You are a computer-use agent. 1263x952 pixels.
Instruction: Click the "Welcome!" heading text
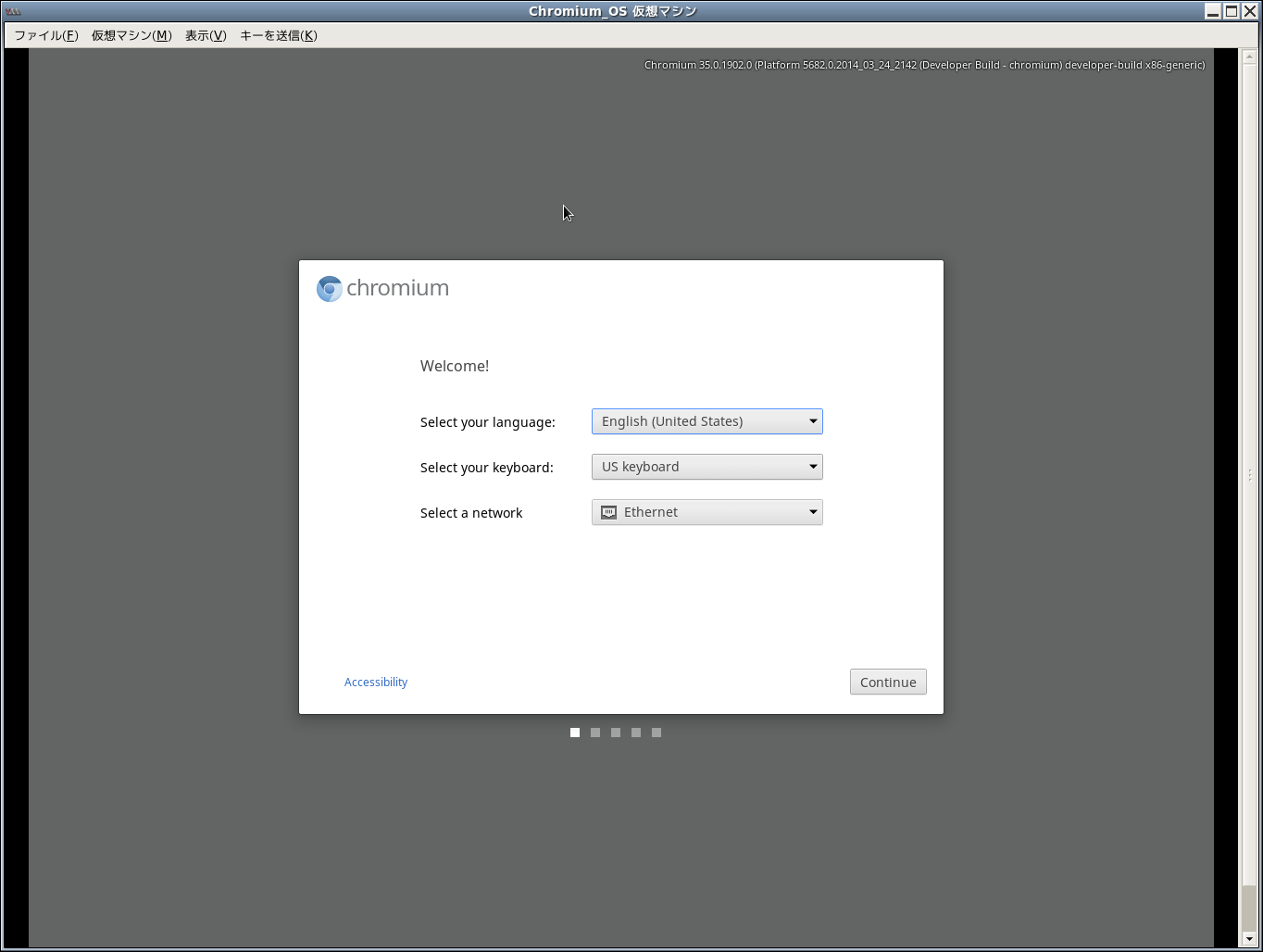coord(455,366)
